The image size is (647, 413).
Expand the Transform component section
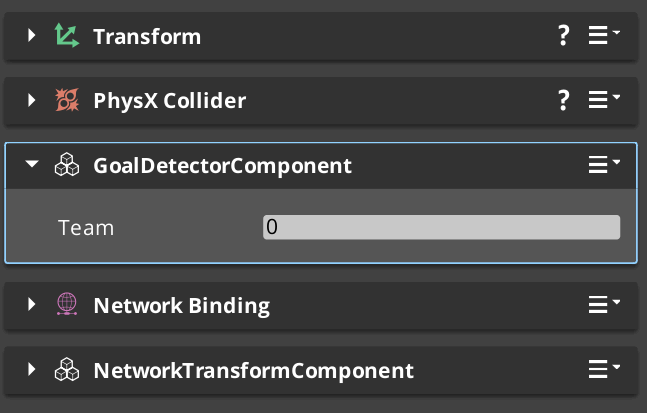31,35
